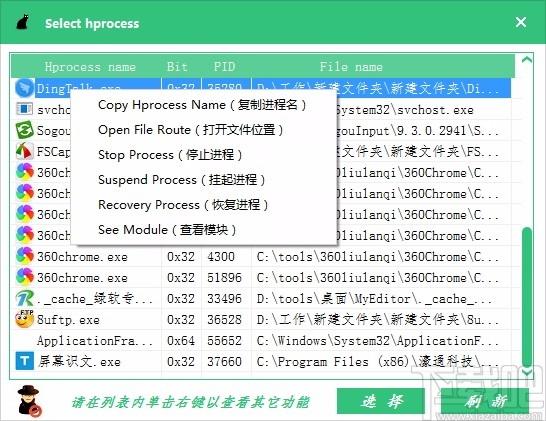Select the 8uftp.exe process name

pos(68,320)
